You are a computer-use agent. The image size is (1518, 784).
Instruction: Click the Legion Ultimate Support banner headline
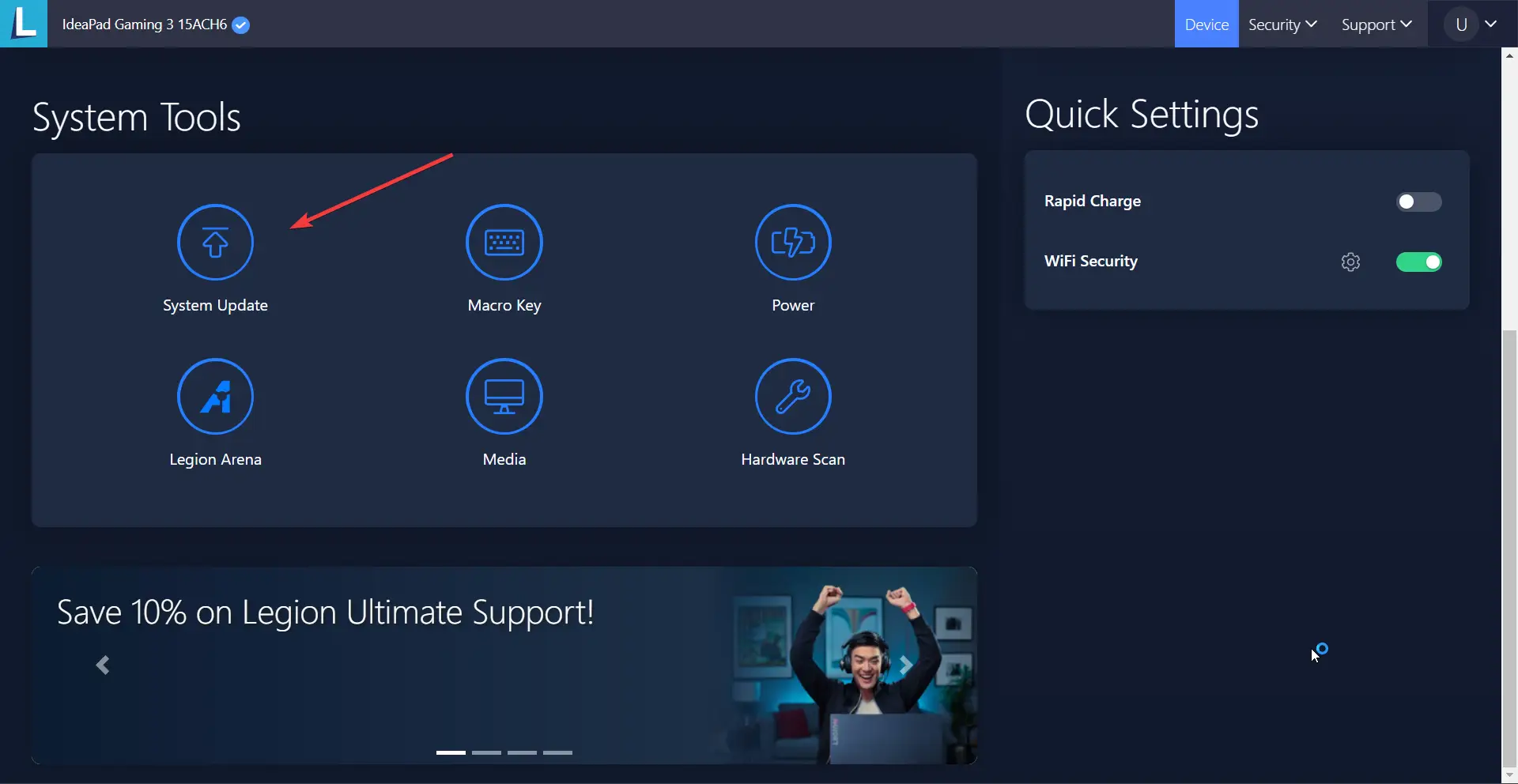(x=325, y=612)
